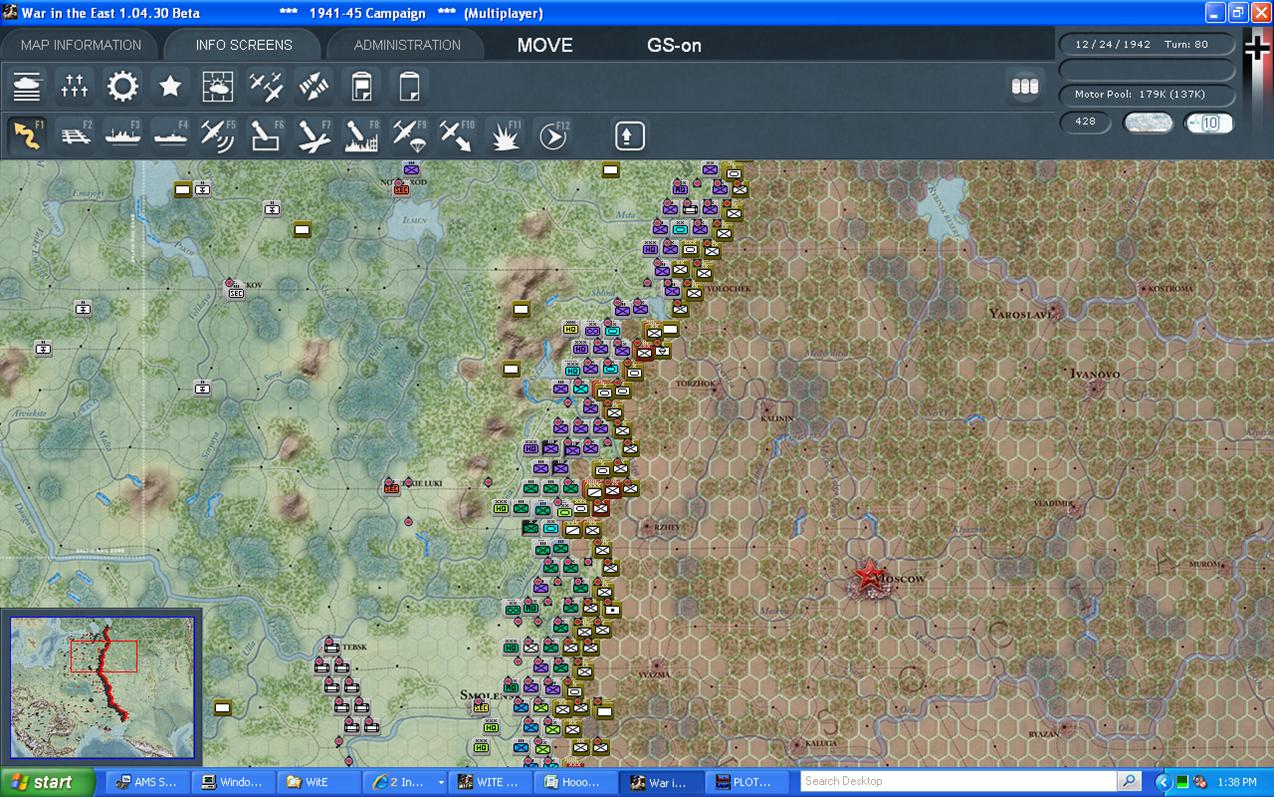
Task: Expand the Internet Explorer taskbar group arrow
Action: point(440,782)
